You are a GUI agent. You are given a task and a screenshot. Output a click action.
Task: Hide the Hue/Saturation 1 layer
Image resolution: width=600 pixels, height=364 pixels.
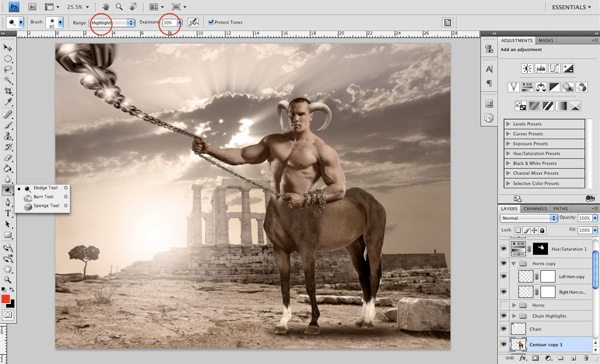(504, 249)
